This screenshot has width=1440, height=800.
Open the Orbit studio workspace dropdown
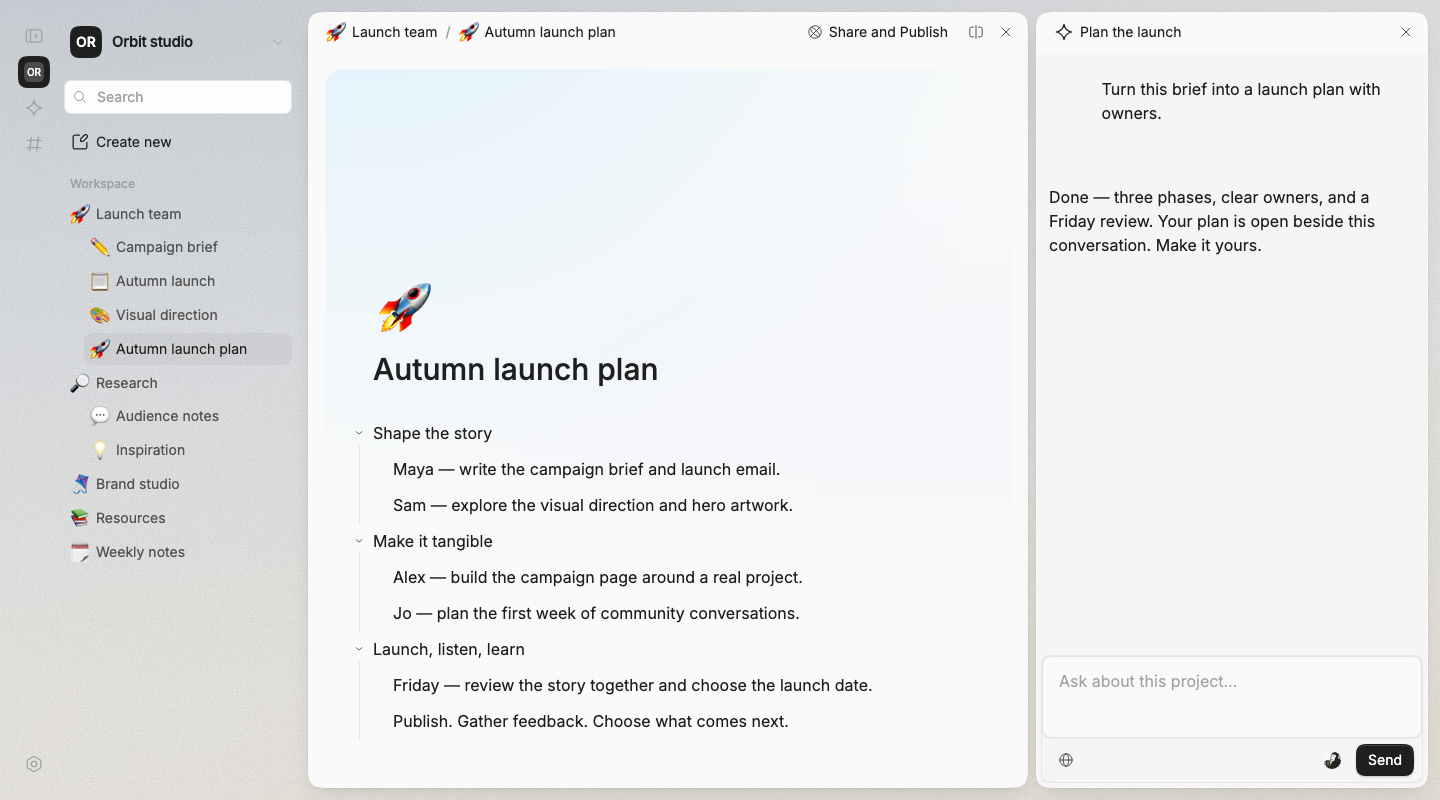pos(278,42)
